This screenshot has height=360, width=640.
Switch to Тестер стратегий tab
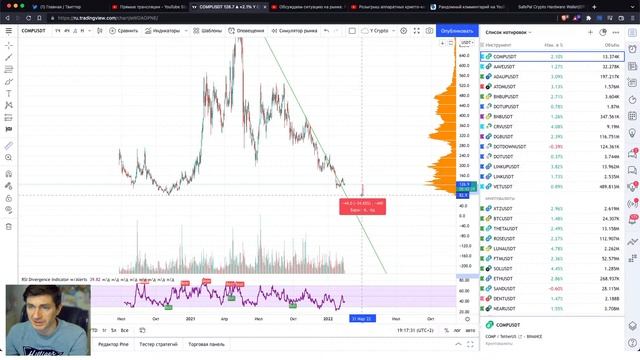coord(158,344)
